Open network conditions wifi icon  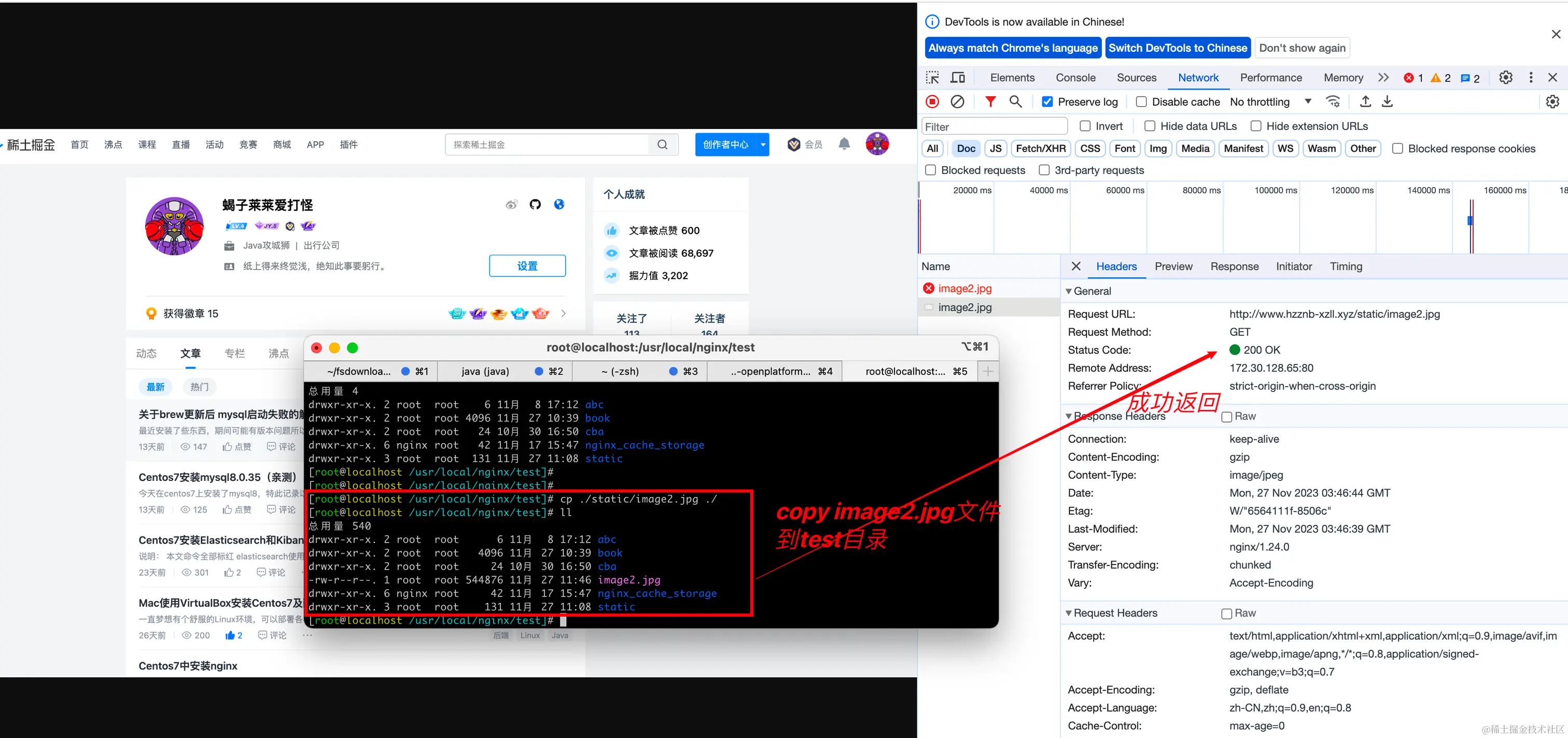[1333, 102]
